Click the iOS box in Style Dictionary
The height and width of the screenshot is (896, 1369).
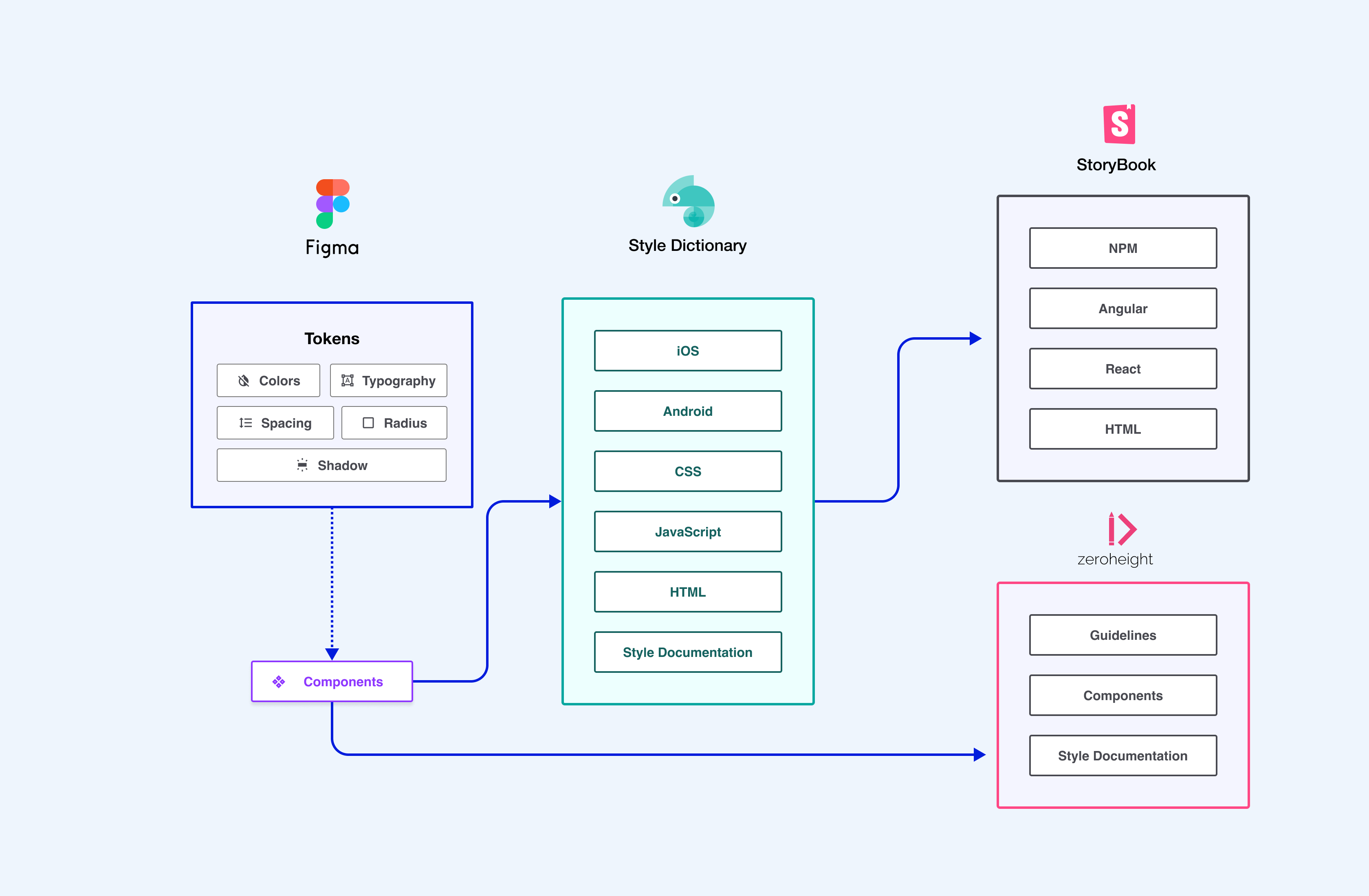[x=688, y=351]
